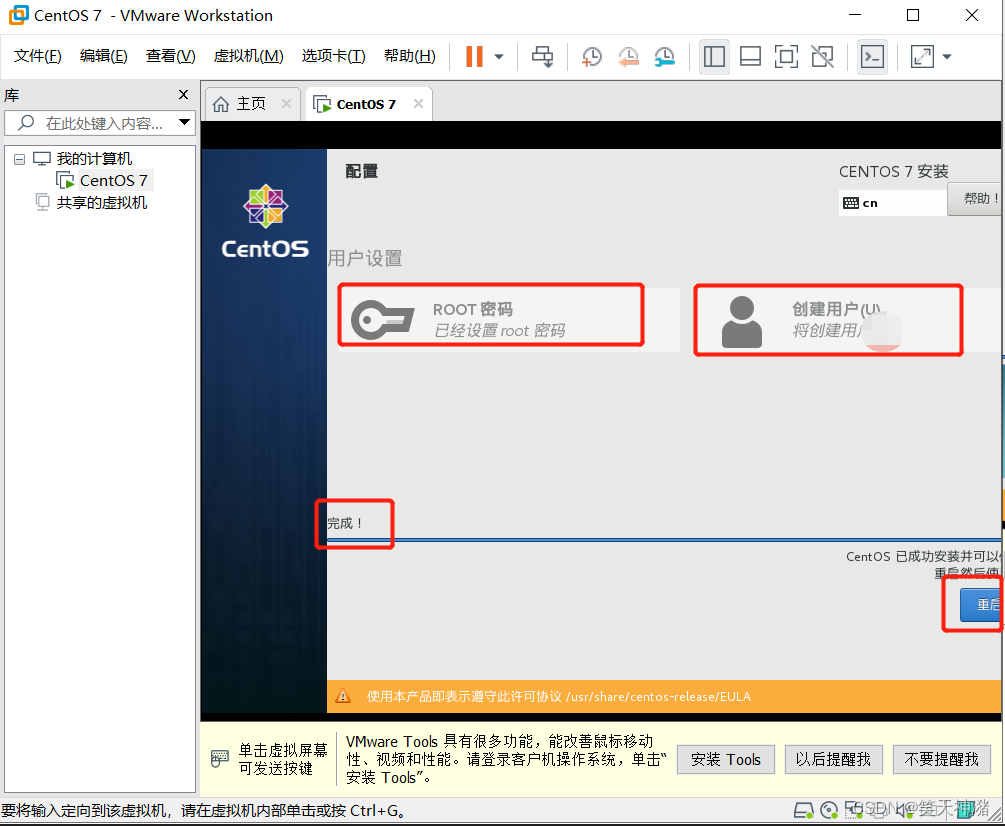This screenshot has height=826, width=1005.
Task: Enter full screen mode icon
Action: [786, 56]
